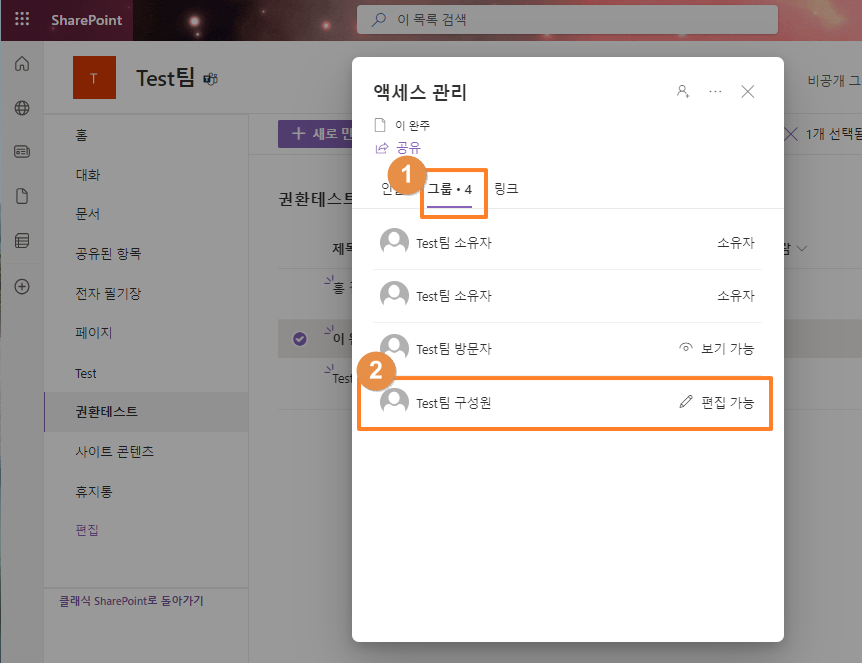This screenshot has height=663, width=862.
Task: Switch to the 링크 tab
Action: pos(506,189)
